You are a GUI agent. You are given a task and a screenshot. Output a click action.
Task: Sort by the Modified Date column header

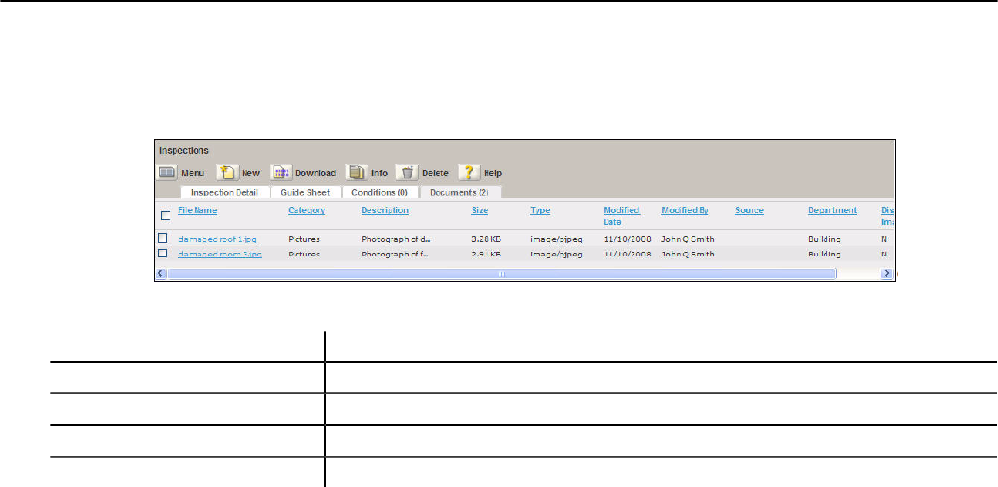coord(622,216)
